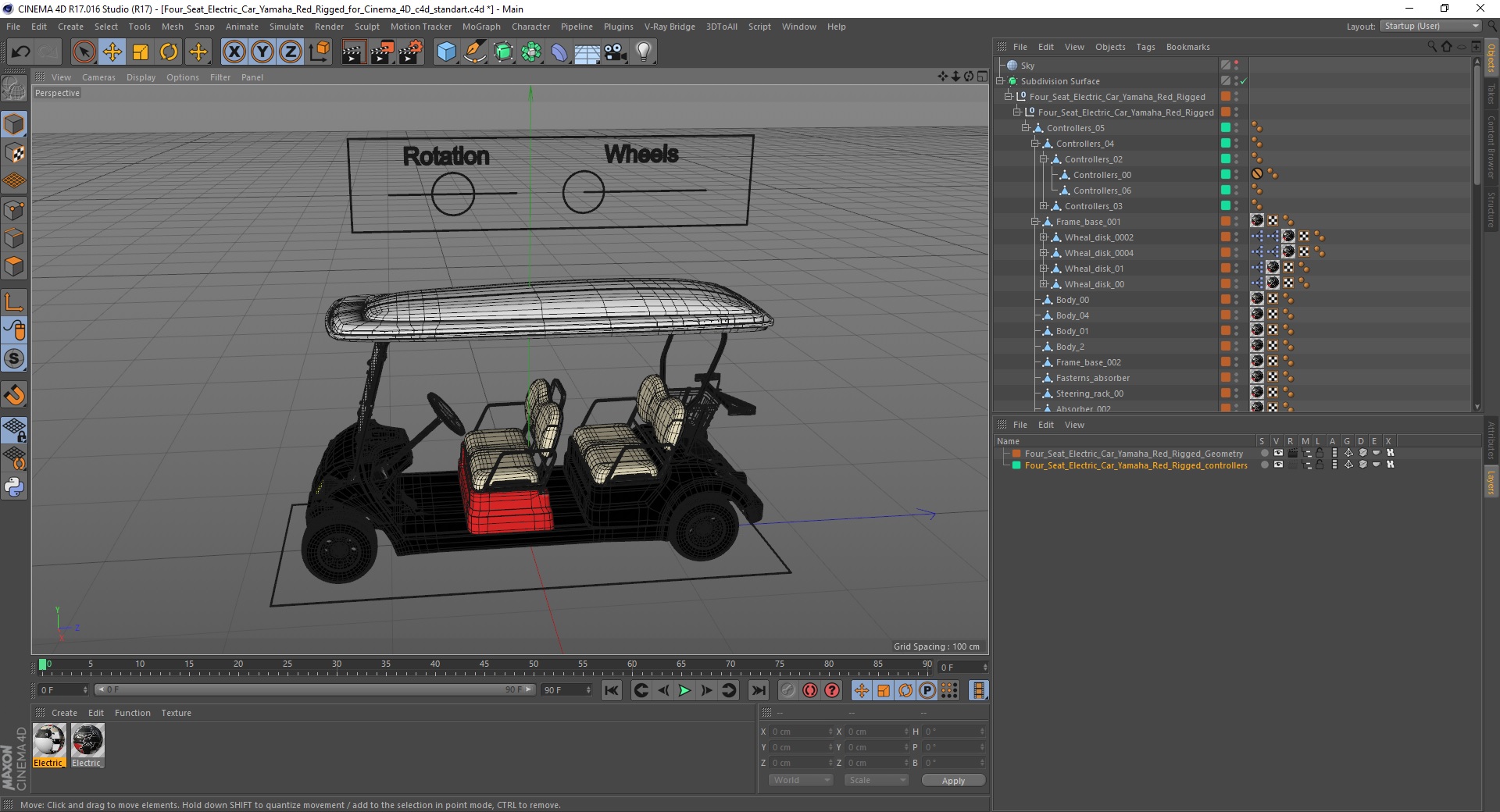Open the World coordinate dropdown

pos(801,780)
